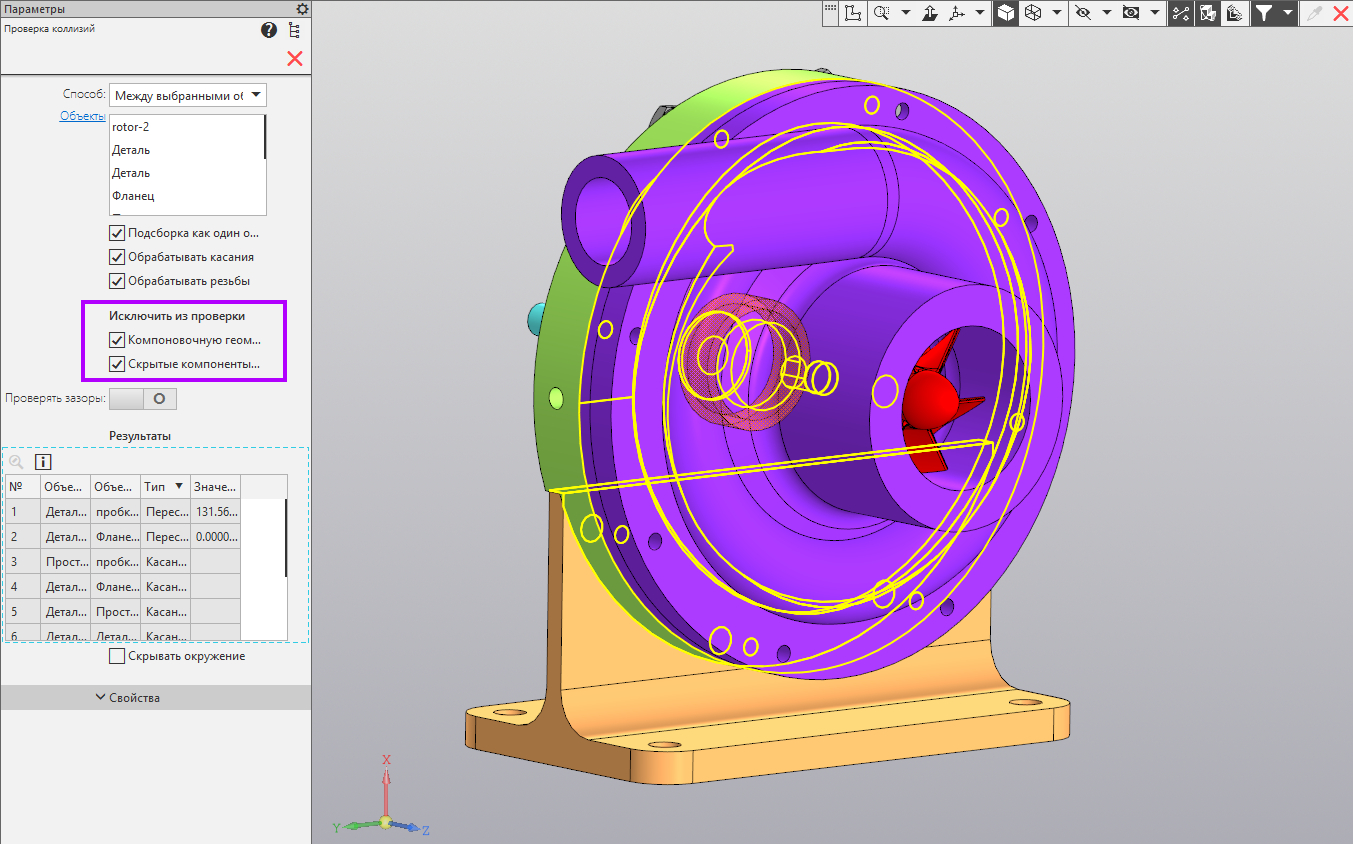Open the help icon for collision check
Viewport: 1353px width, 844px height.
pyautogui.click(x=269, y=30)
